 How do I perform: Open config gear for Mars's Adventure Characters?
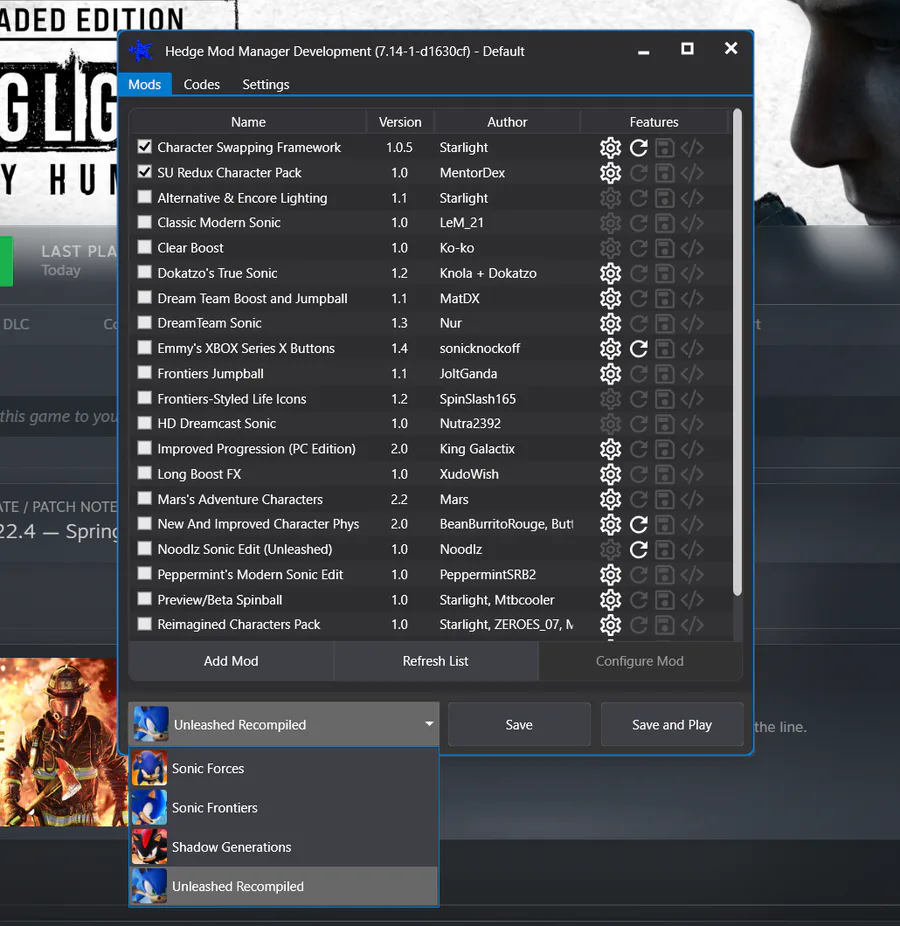coord(610,500)
